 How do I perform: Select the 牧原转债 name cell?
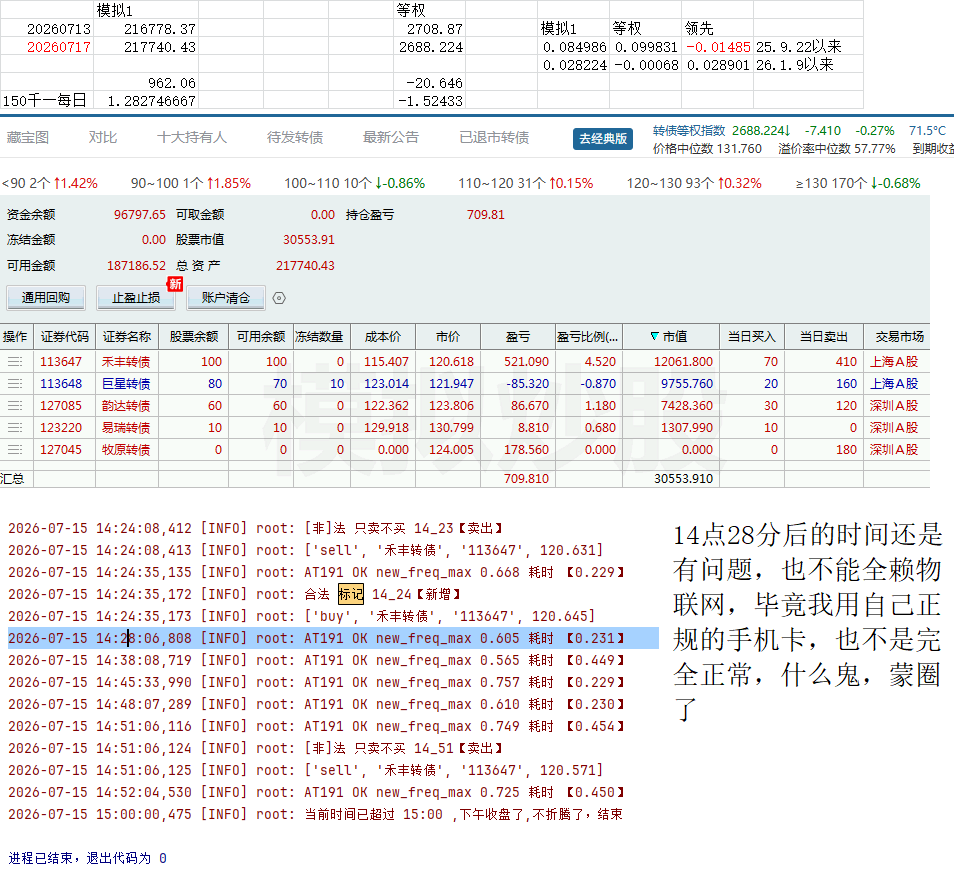pos(126,450)
